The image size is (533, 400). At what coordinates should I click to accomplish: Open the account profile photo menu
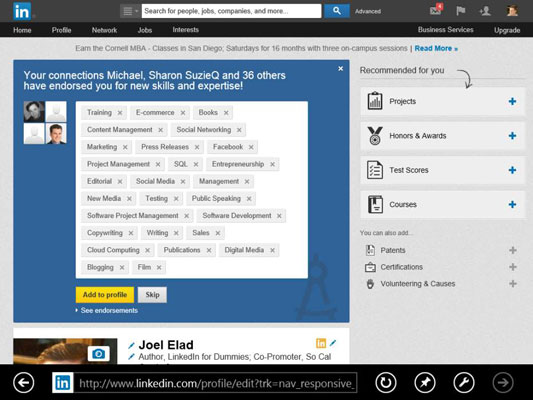(x=512, y=11)
